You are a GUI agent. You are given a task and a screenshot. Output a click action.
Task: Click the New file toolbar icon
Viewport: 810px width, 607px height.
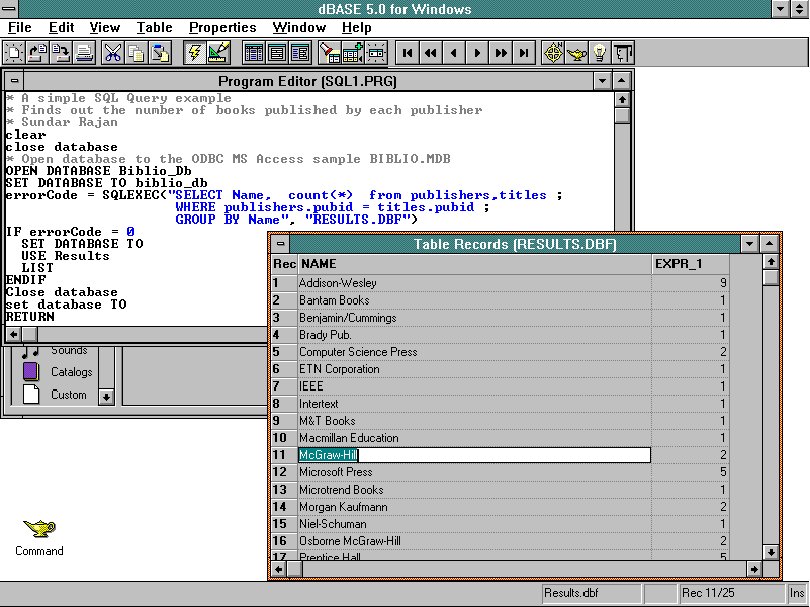14,53
